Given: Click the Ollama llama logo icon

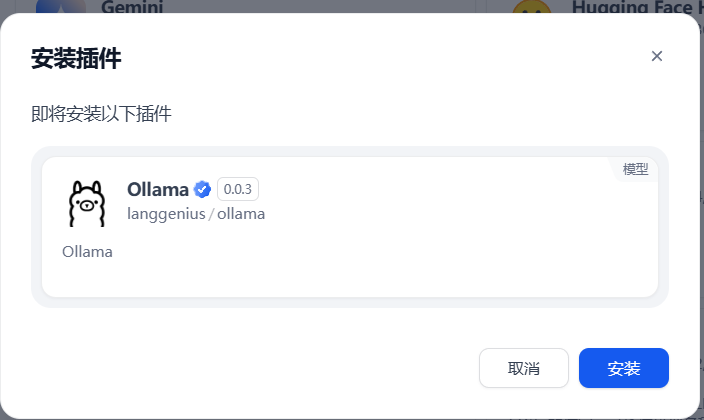Looking at the screenshot, I should pyautogui.click(x=87, y=203).
